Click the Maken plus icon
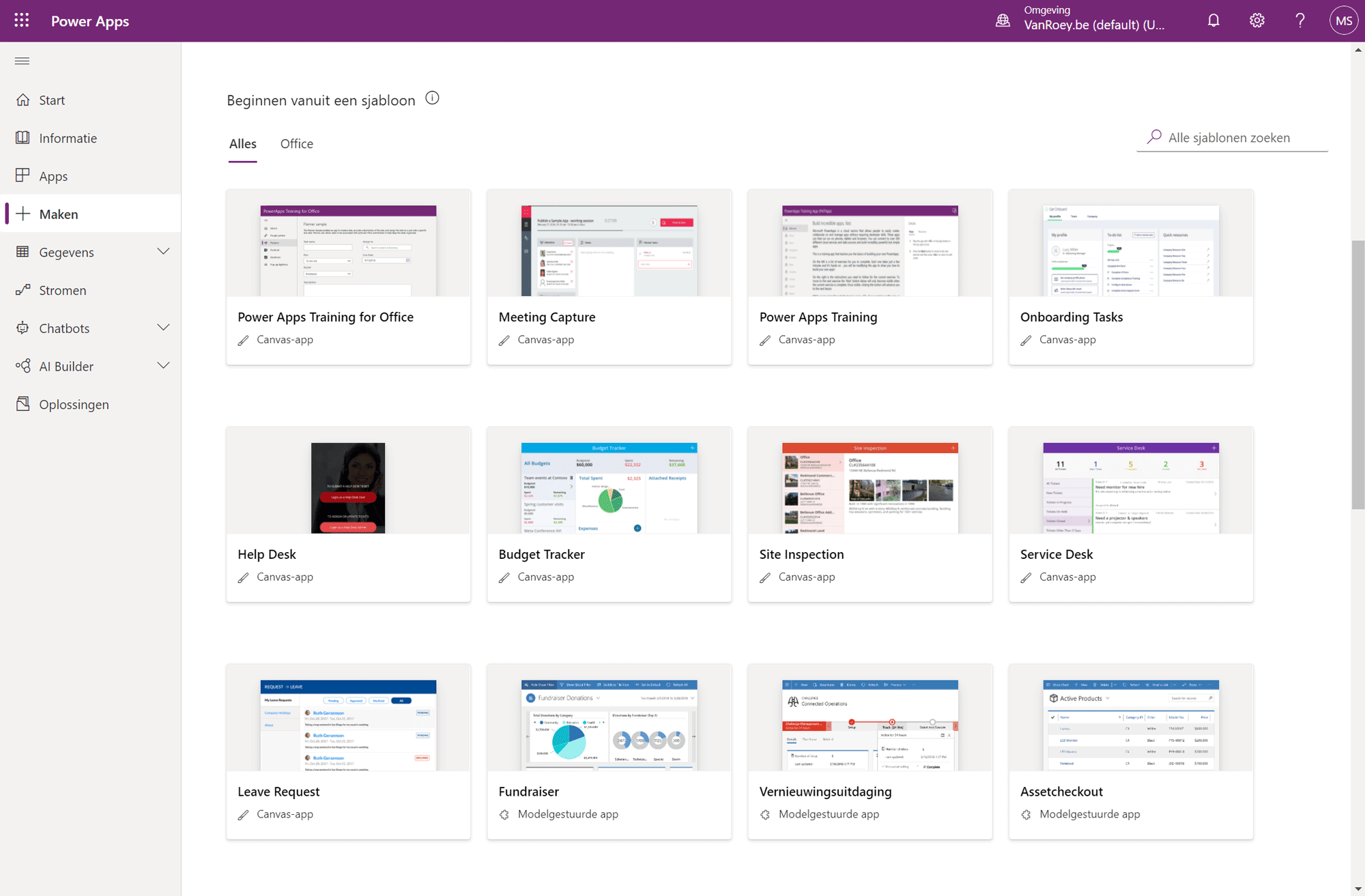 click(x=23, y=214)
